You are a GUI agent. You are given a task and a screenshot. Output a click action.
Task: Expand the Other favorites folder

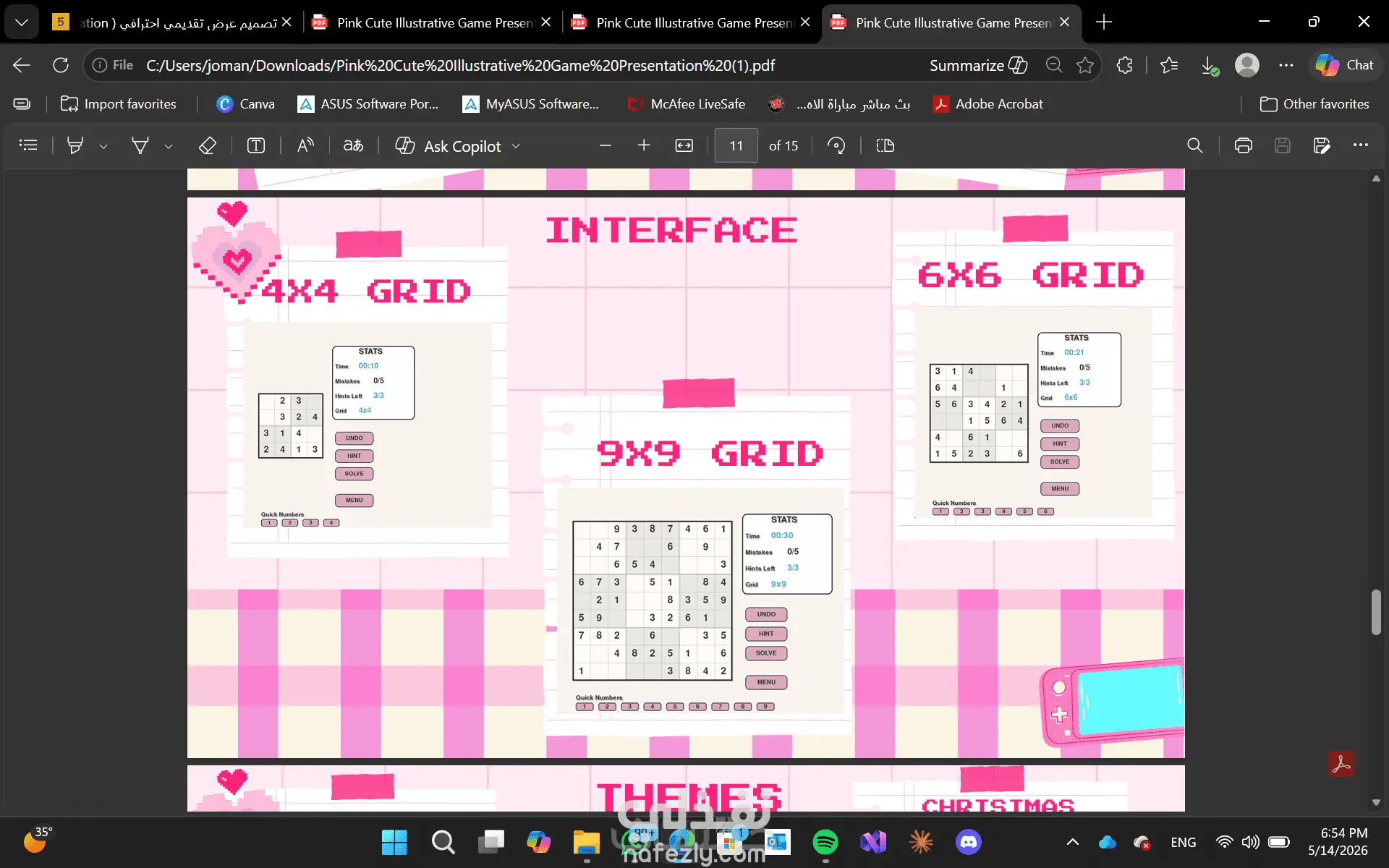pos(1314,104)
